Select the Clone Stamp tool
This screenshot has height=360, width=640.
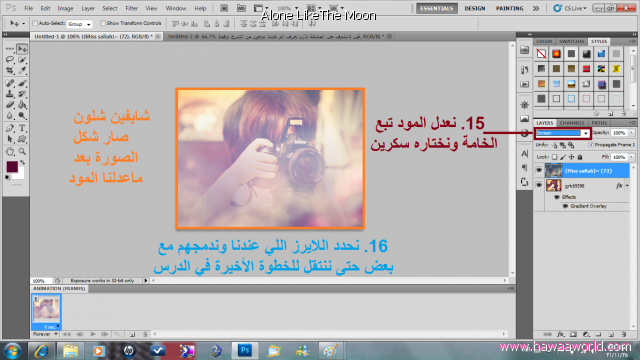click(x=10, y=94)
